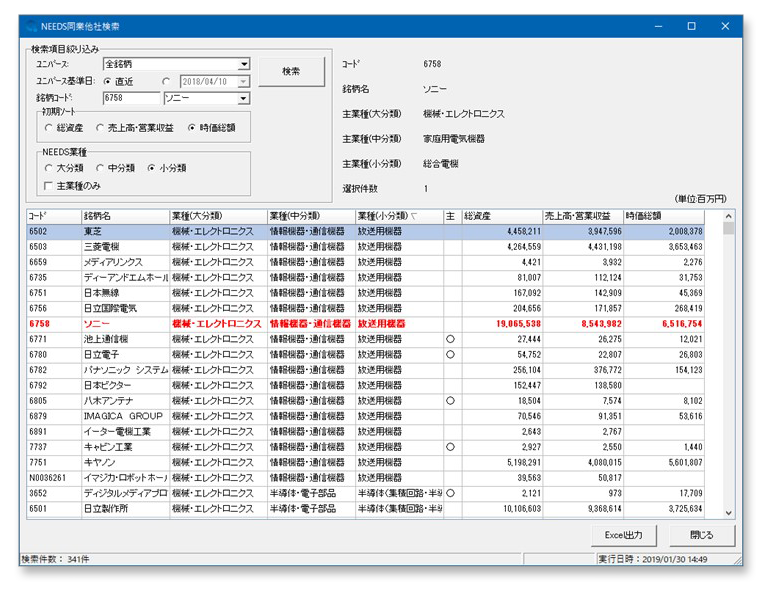Screen dimensions: 762x592
Task: Click the 銘柄コード input field with 6758
Action: [131, 98]
